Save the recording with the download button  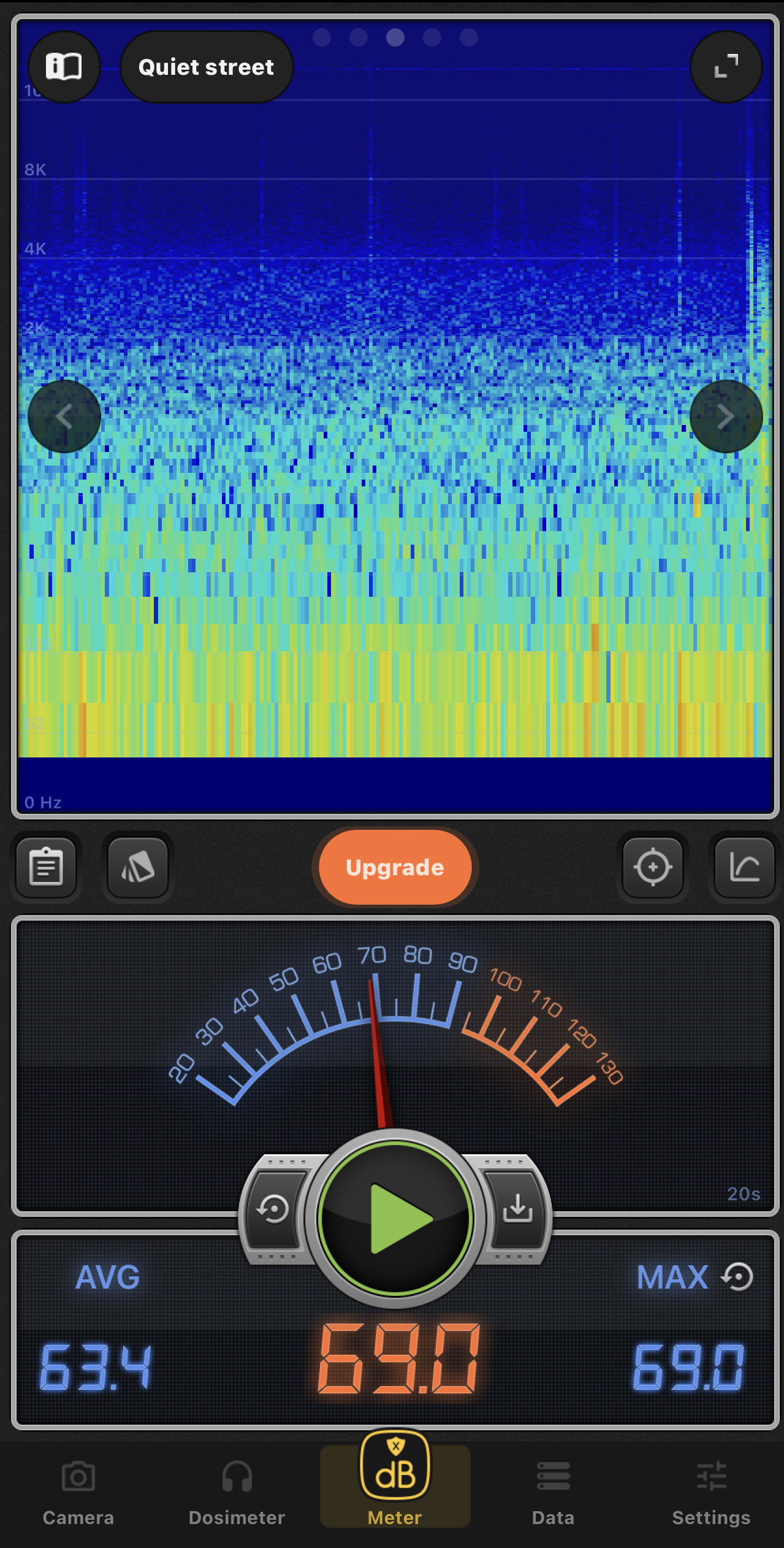click(517, 1209)
